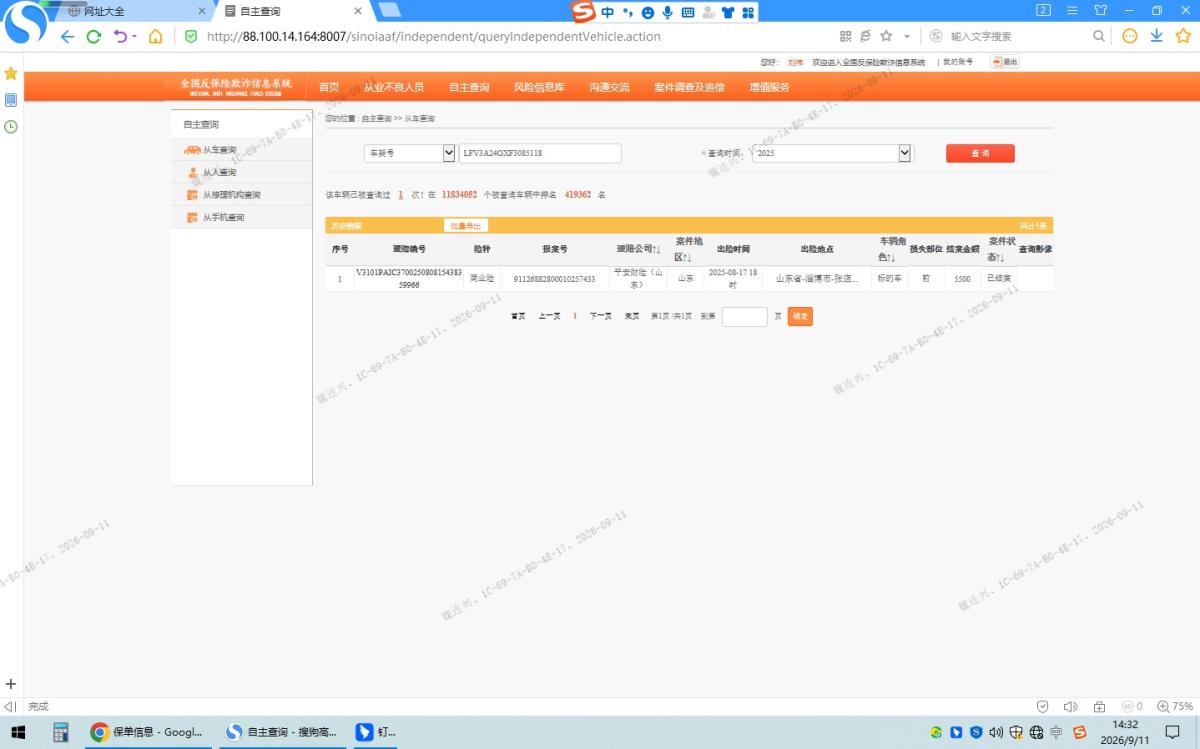Select 从人查询 in the sidebar
This screenshot has width=1200, height=749.
219,172
